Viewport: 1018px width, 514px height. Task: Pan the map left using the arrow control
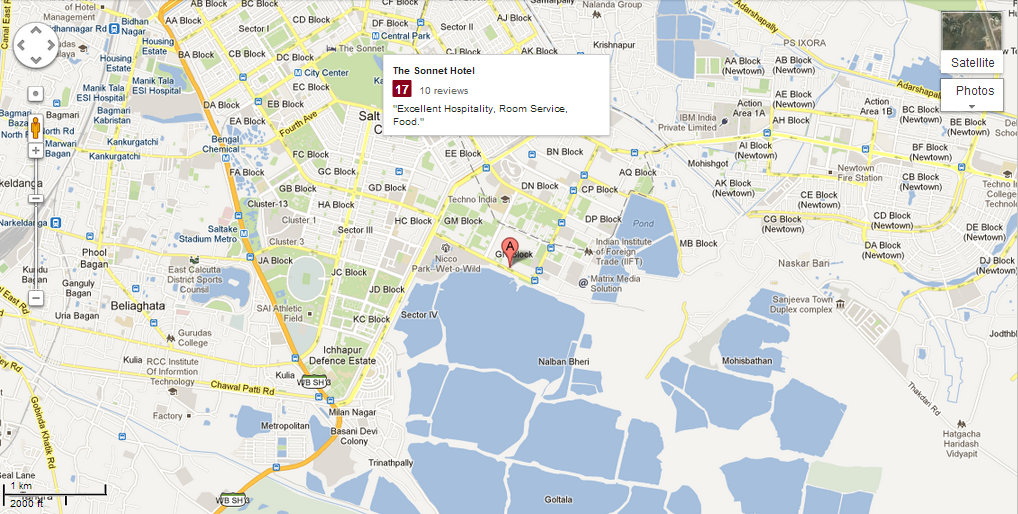[21, 45]
